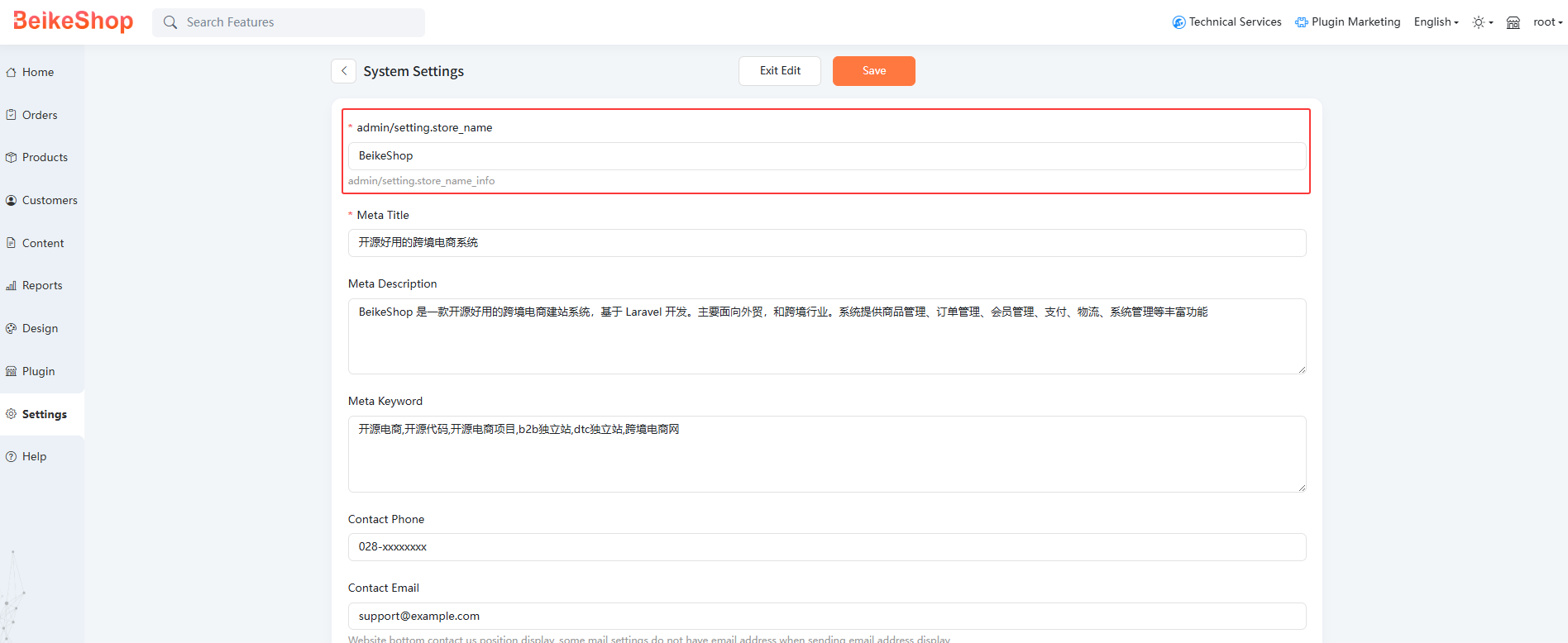Click the back arrow beside System Settings
Viewport: 1568px width, 643px height.
[344, 71]
